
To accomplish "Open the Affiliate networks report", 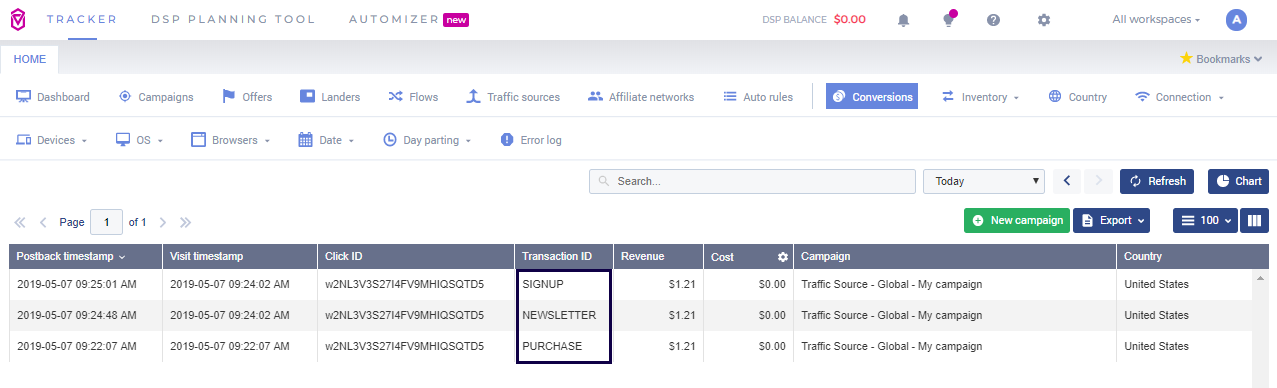I will [x=641, y=97].
